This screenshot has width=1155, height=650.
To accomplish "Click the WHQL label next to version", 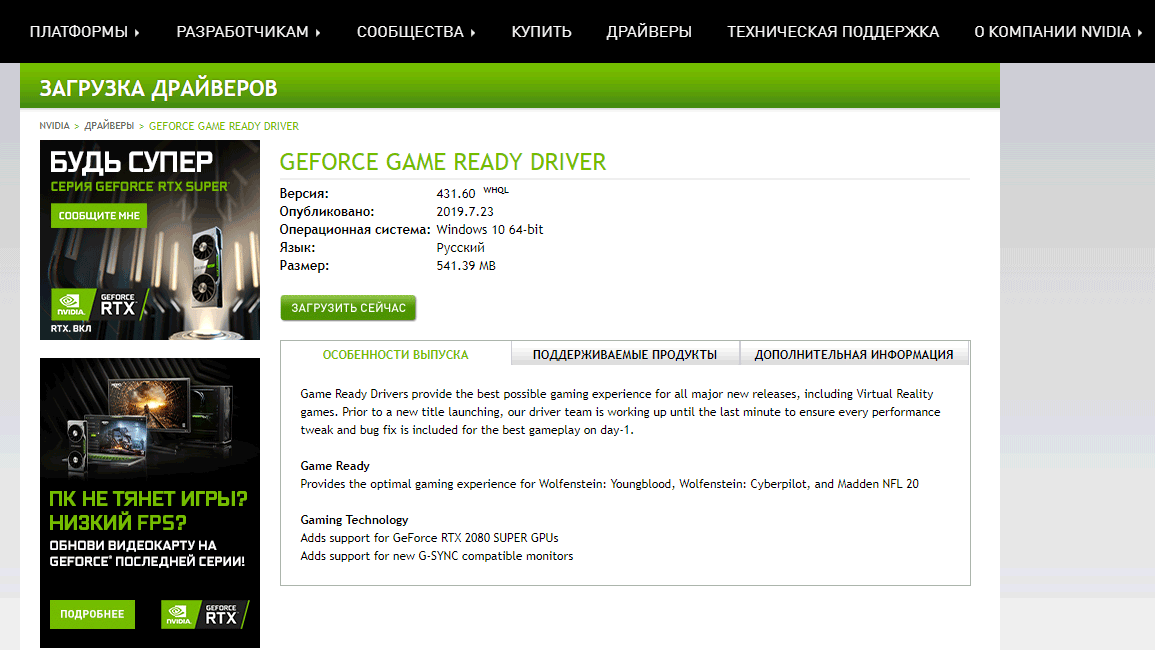I will [496, 190].
